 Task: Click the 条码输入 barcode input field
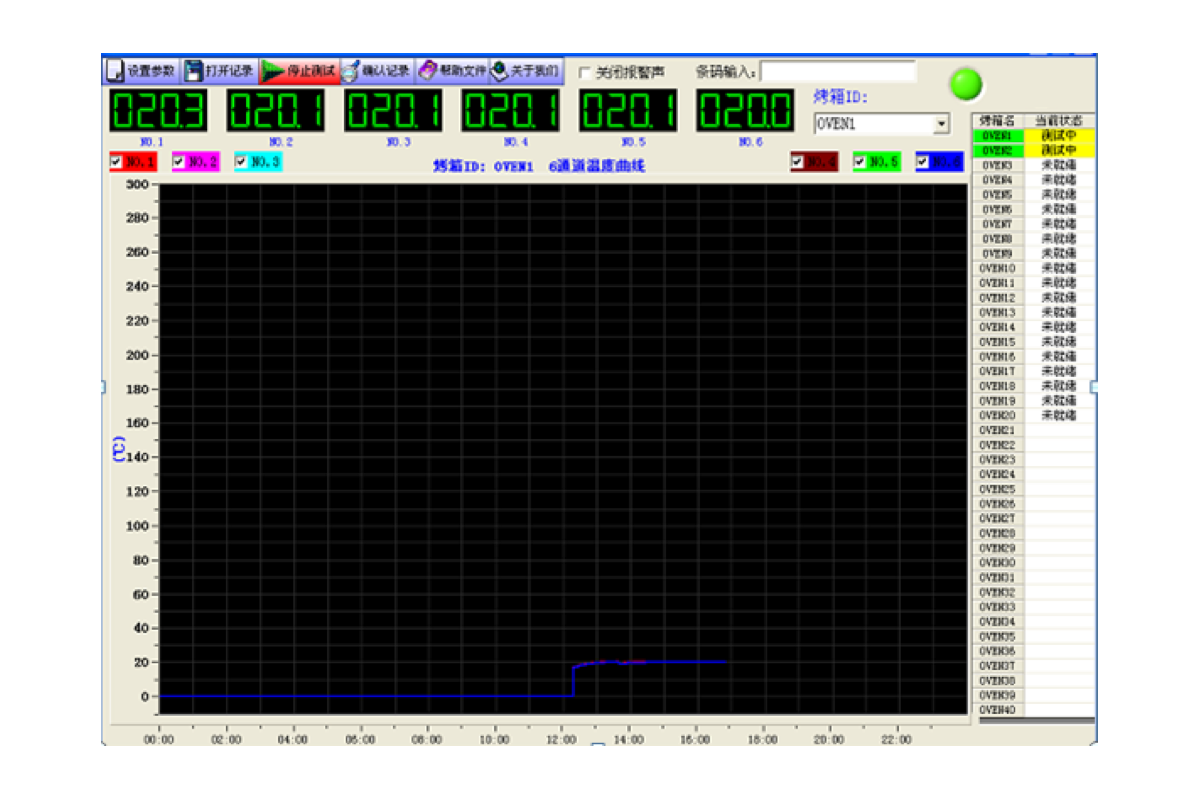coord(838,71)
